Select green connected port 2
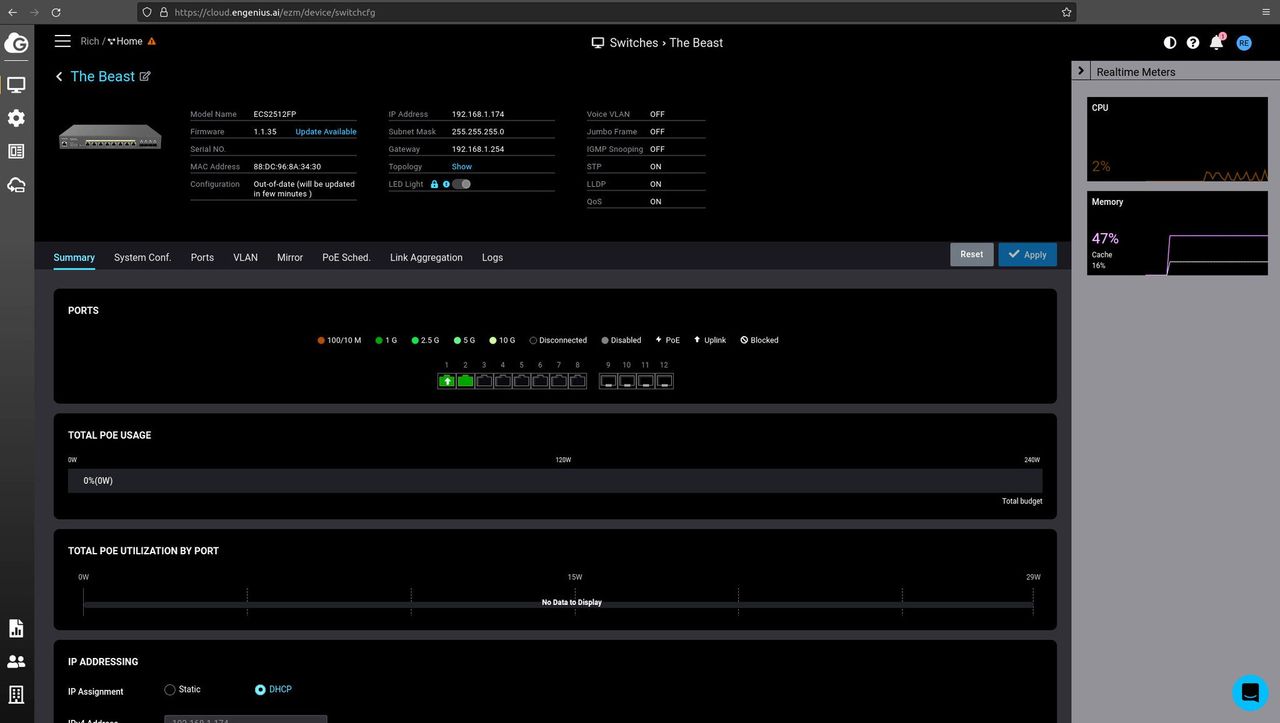Viewport: 1280px width, 723px height. coord(465,381)
